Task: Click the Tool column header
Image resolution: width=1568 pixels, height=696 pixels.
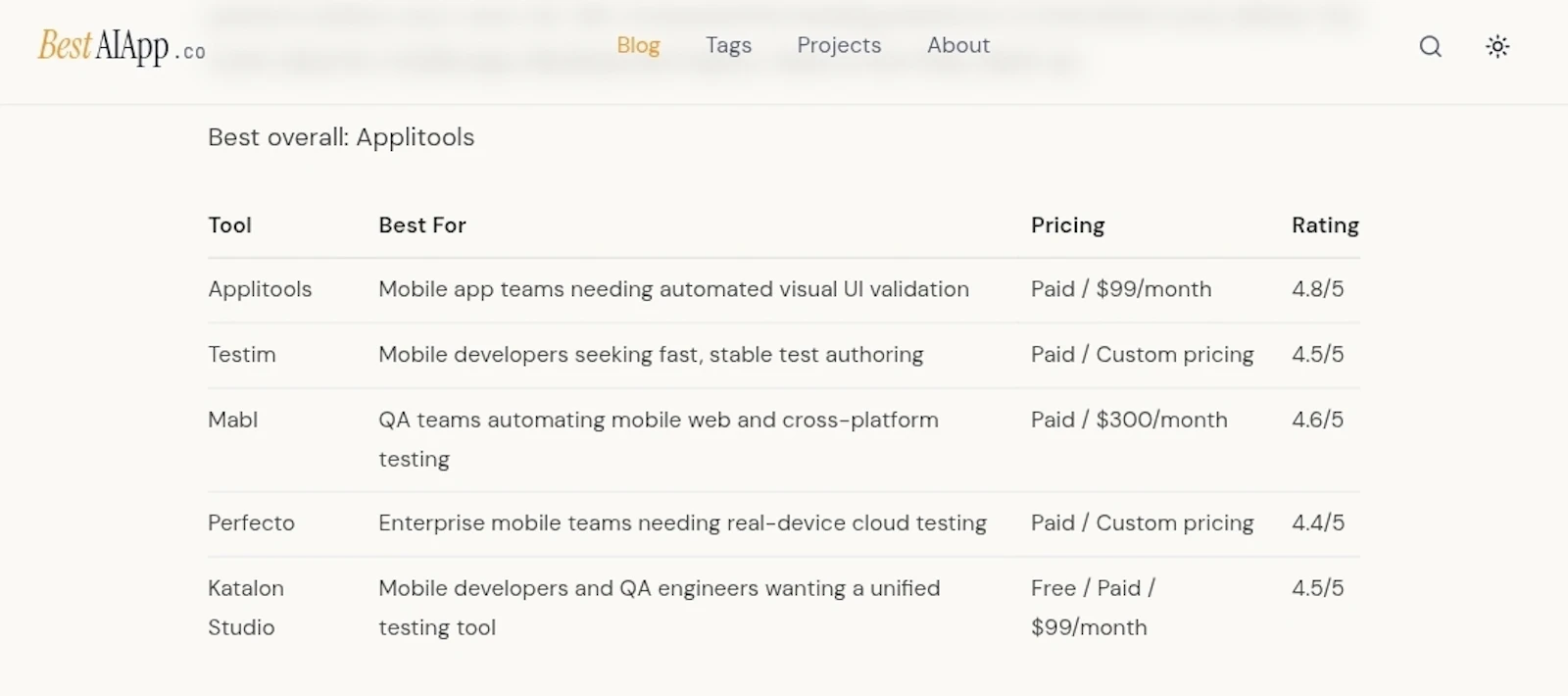Action: point(229,225)
